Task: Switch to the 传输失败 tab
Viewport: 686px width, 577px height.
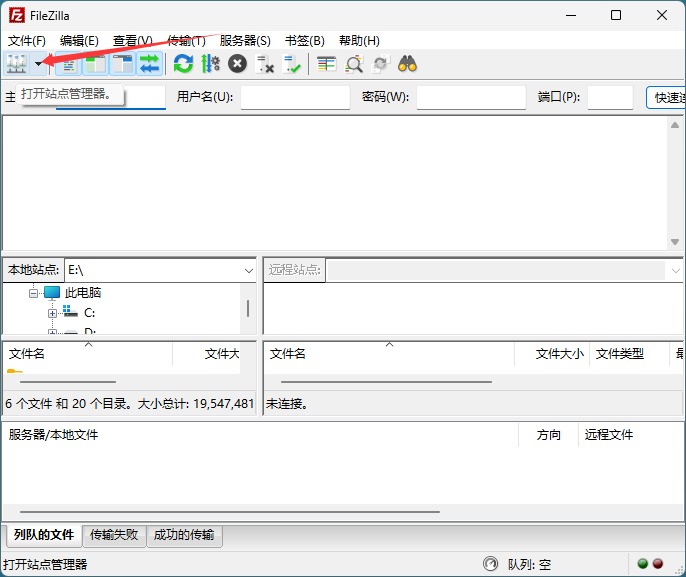Action: point(114,535)
